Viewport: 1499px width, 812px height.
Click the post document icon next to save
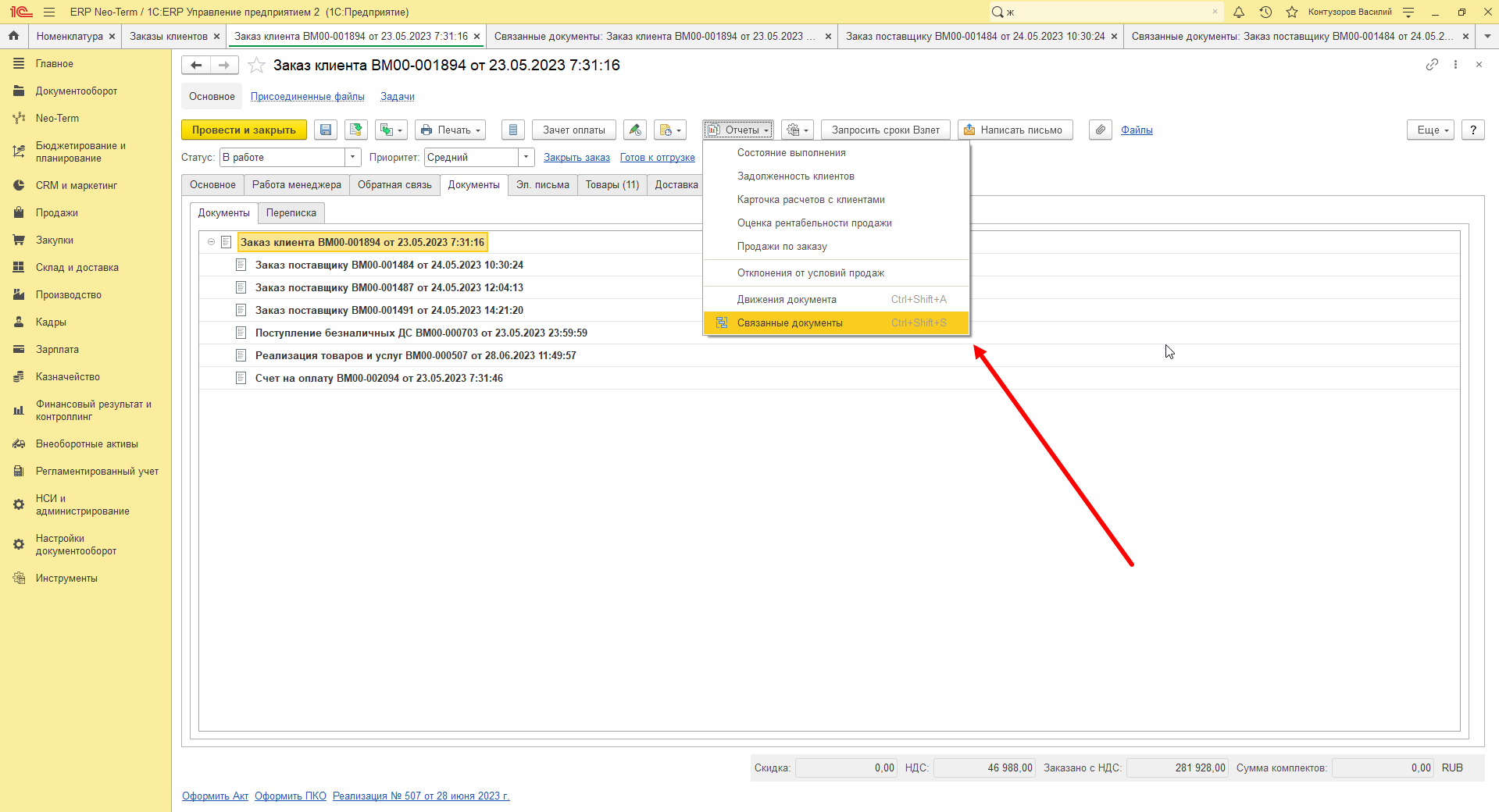click(356, 130)
